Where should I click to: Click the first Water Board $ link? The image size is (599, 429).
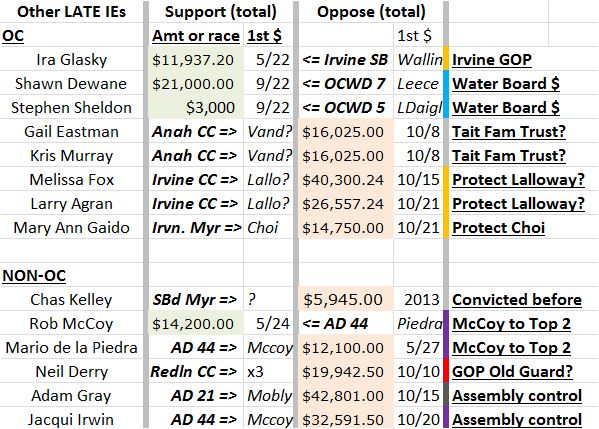(x=506, y=84)
